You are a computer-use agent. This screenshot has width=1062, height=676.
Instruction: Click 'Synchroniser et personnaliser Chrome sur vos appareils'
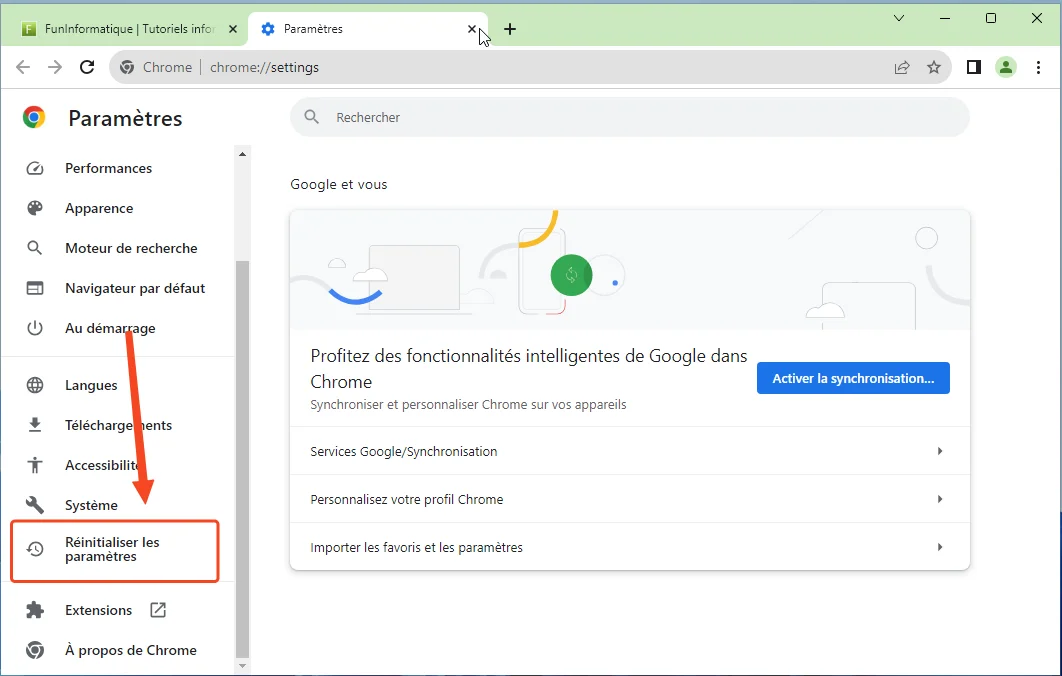coord(468,404)
